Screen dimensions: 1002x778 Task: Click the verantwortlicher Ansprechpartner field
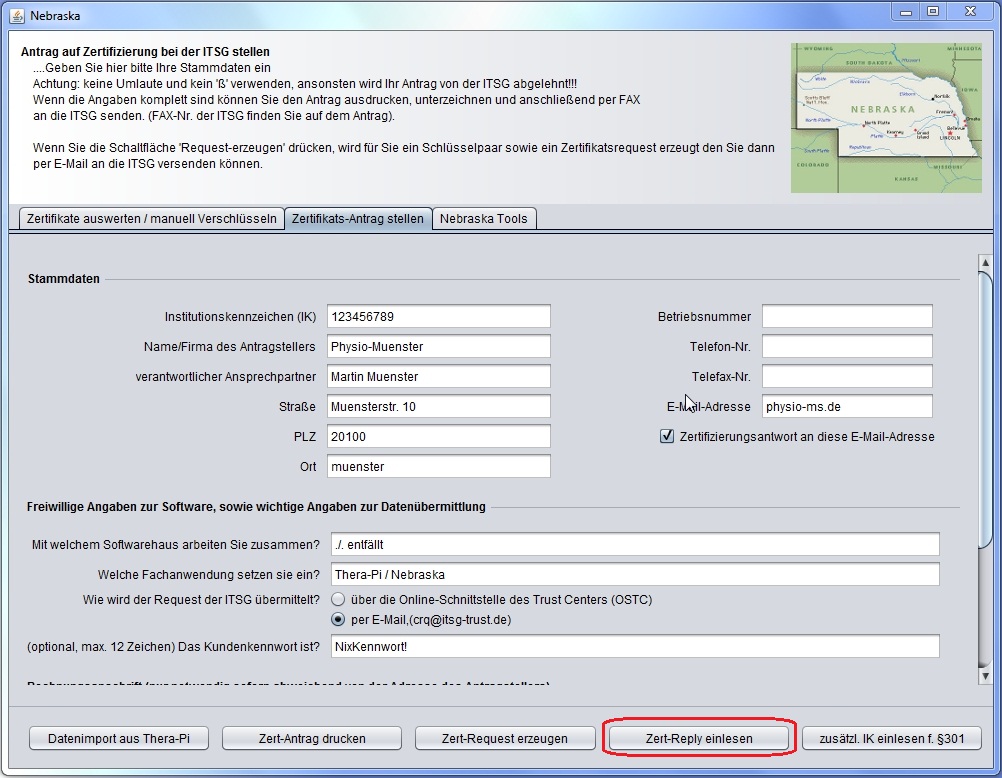(438, 377)
